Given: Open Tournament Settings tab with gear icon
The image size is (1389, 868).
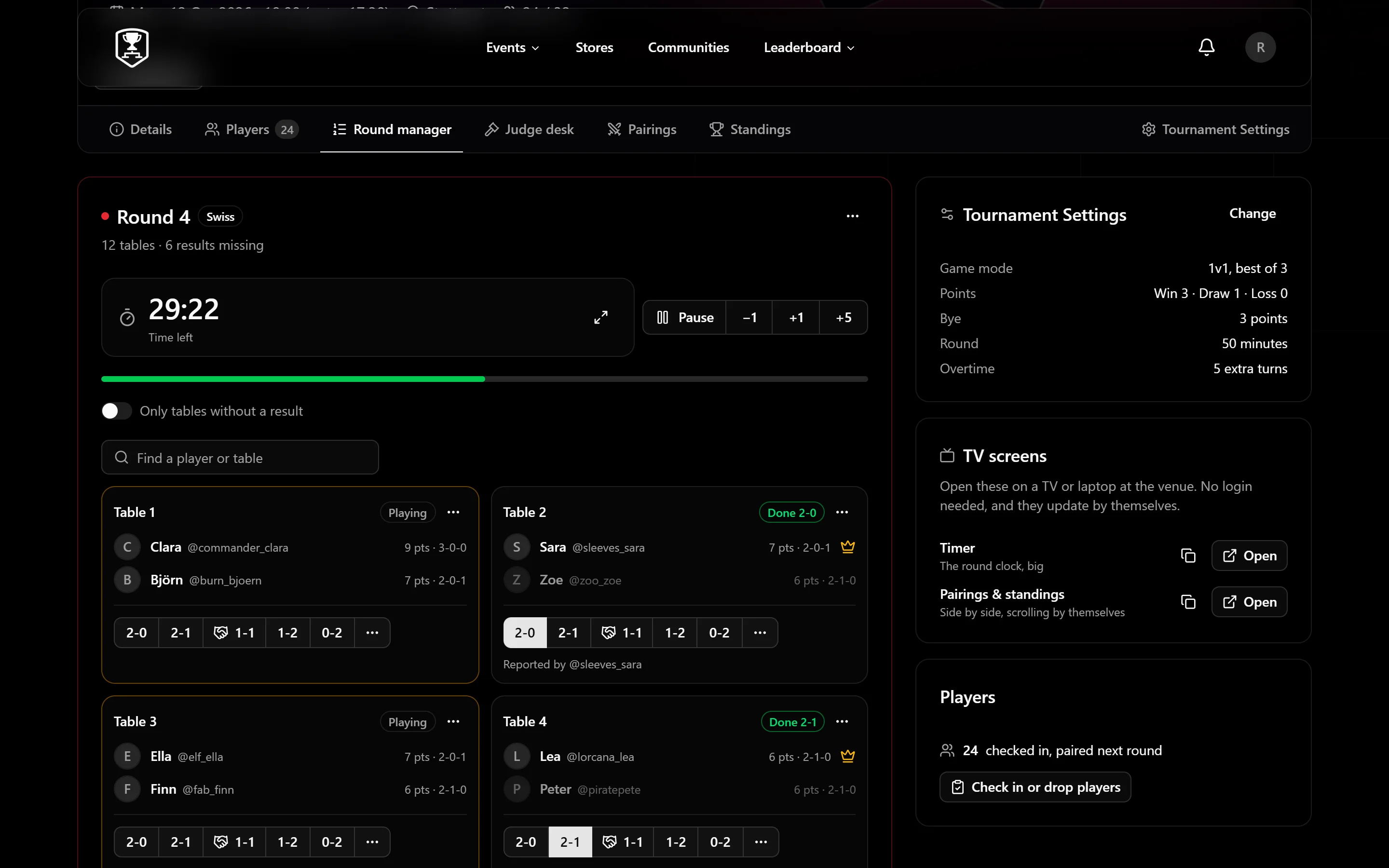Looking at the screenshot, I should click(x=1215, y=130).
